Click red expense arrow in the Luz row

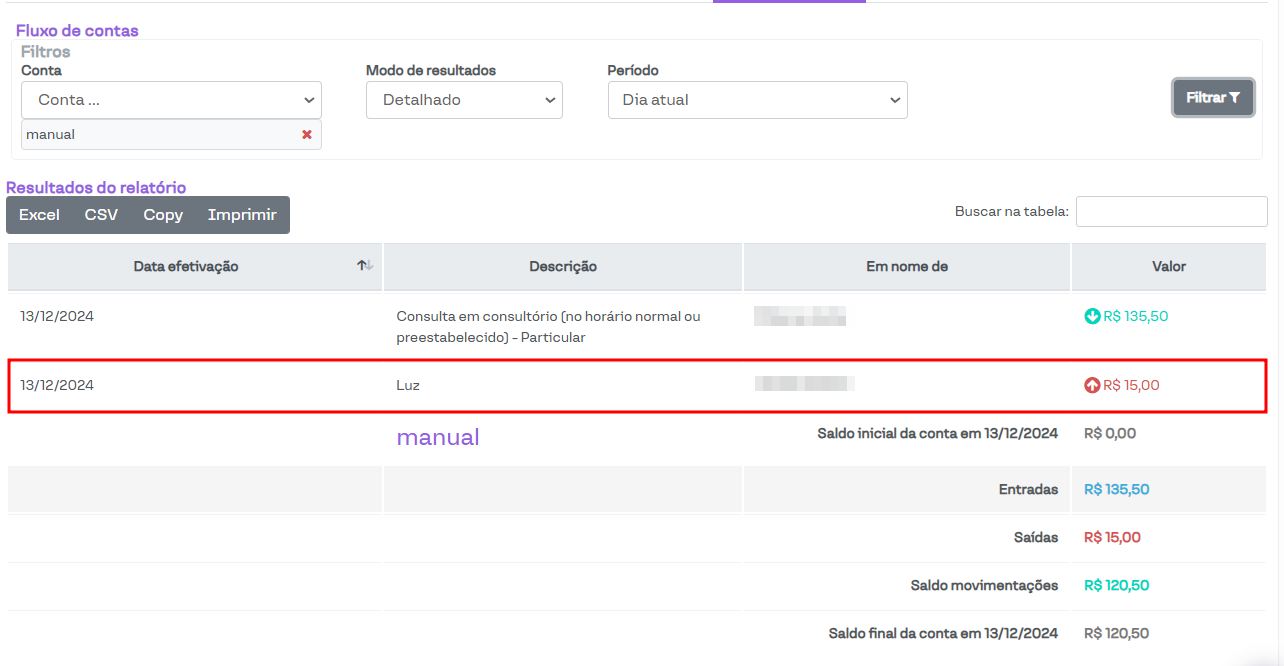tap(1092, 385)
